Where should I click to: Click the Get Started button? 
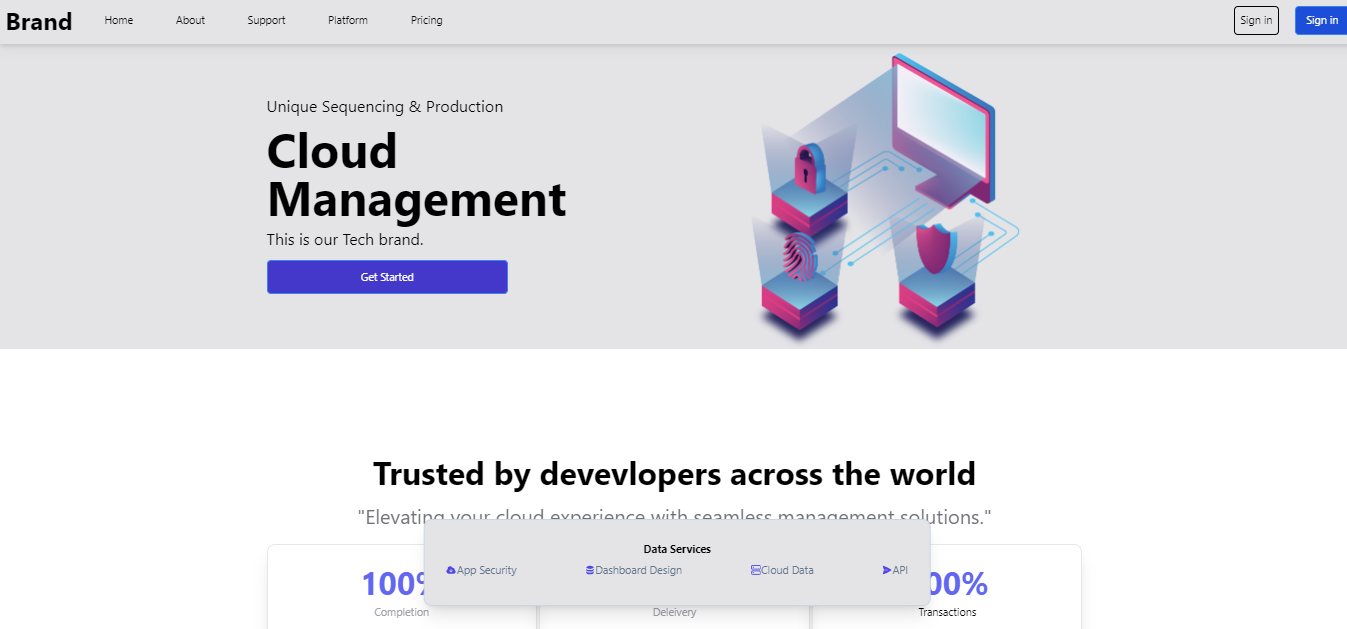[x=387, y=277]
